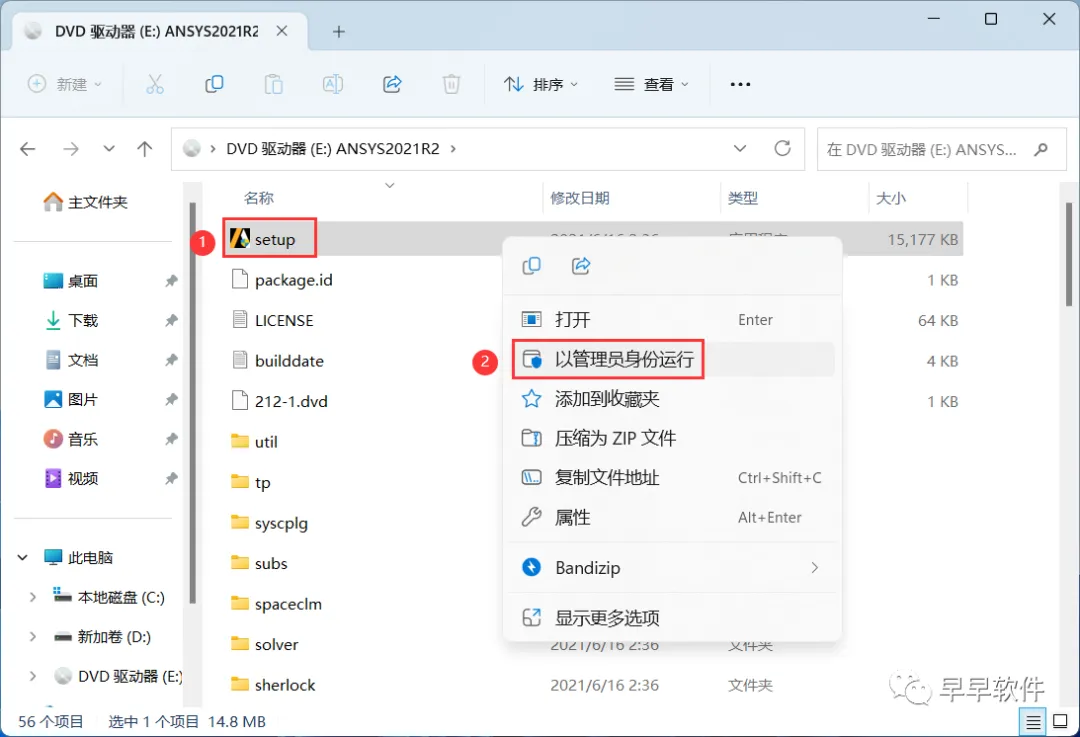Click the Rename icon in toolbar
Image resolution: width=1080 pixels, height=737 pixels.
[x=333, y=84]
